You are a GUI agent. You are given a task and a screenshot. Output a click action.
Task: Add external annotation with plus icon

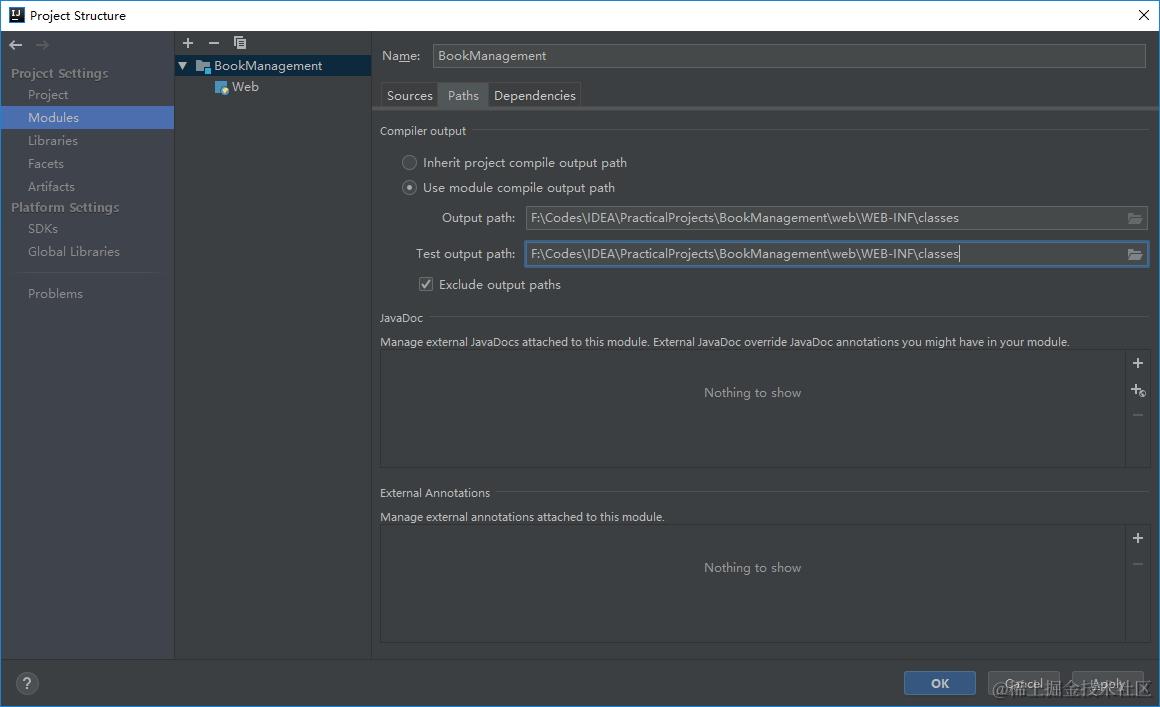1138,538
